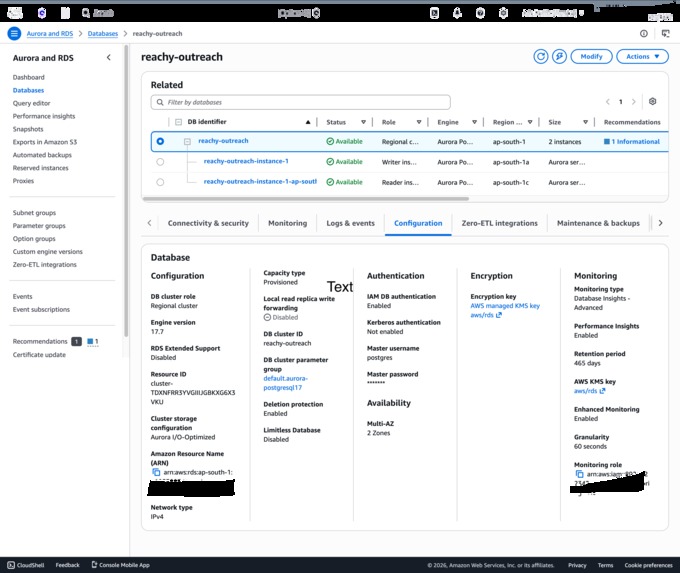Click the Available status icon of reachy-outreach-instance-1
Image resolution: width=680 pixels, height=573 pixels.
[330, 161]
